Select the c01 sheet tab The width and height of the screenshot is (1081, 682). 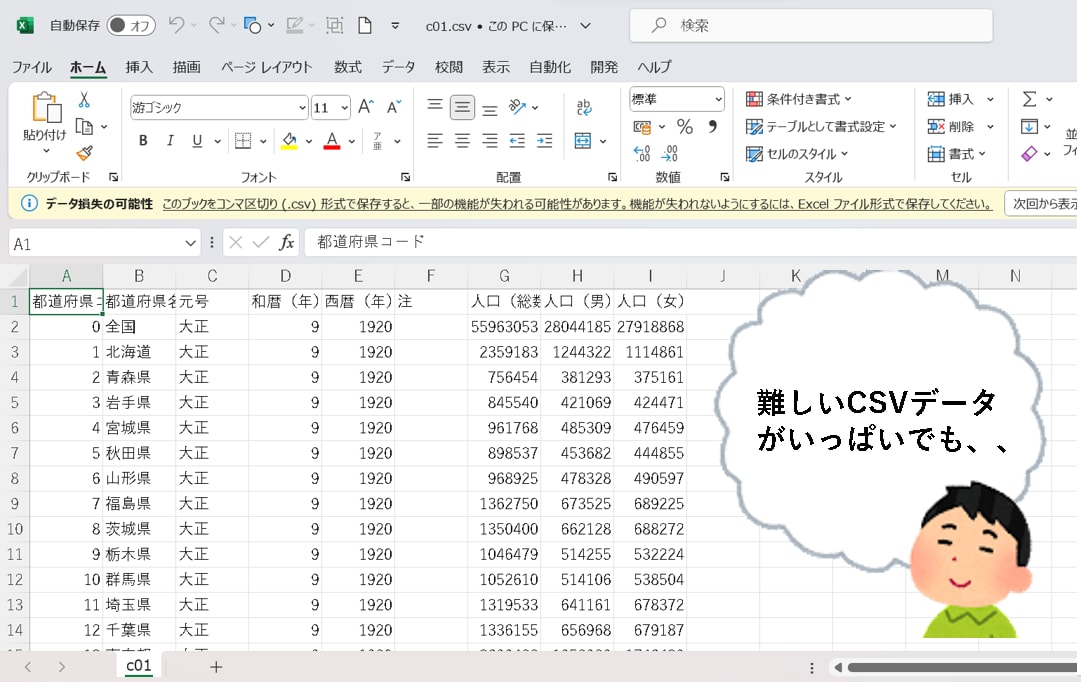click(139, 665)
